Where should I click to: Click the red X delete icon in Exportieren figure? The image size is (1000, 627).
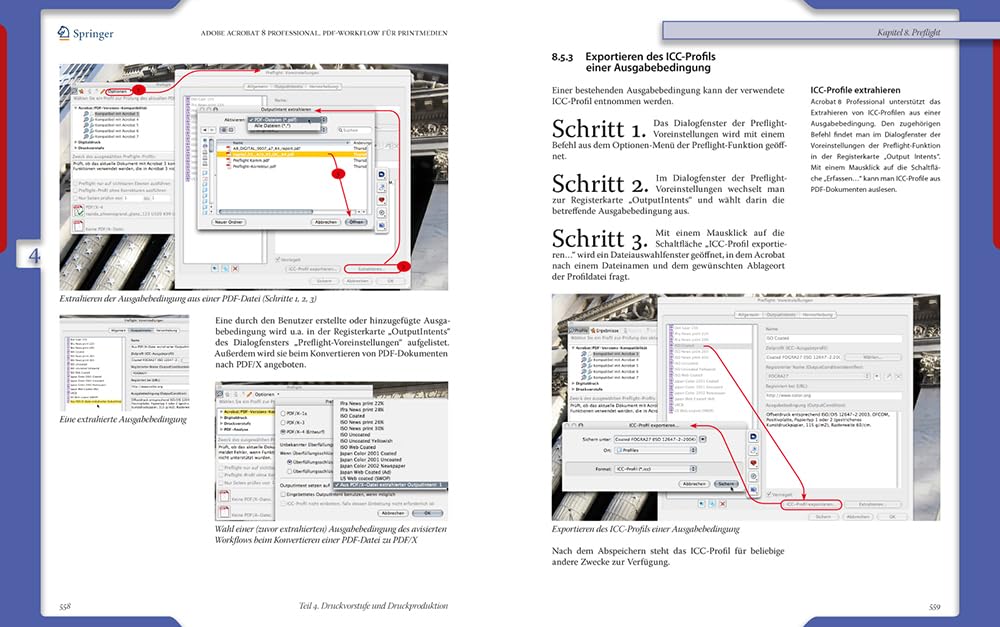point(723,504)
